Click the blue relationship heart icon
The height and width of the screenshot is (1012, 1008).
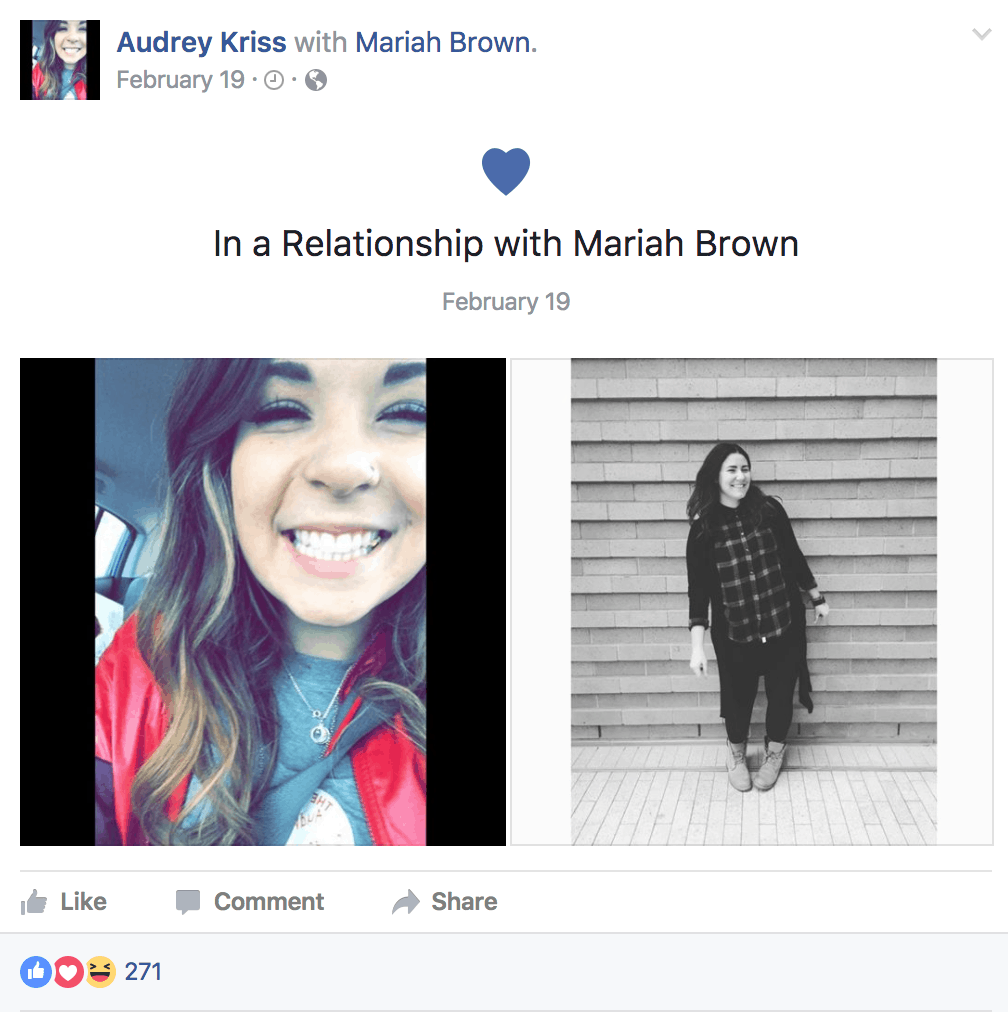coord(506,171)
